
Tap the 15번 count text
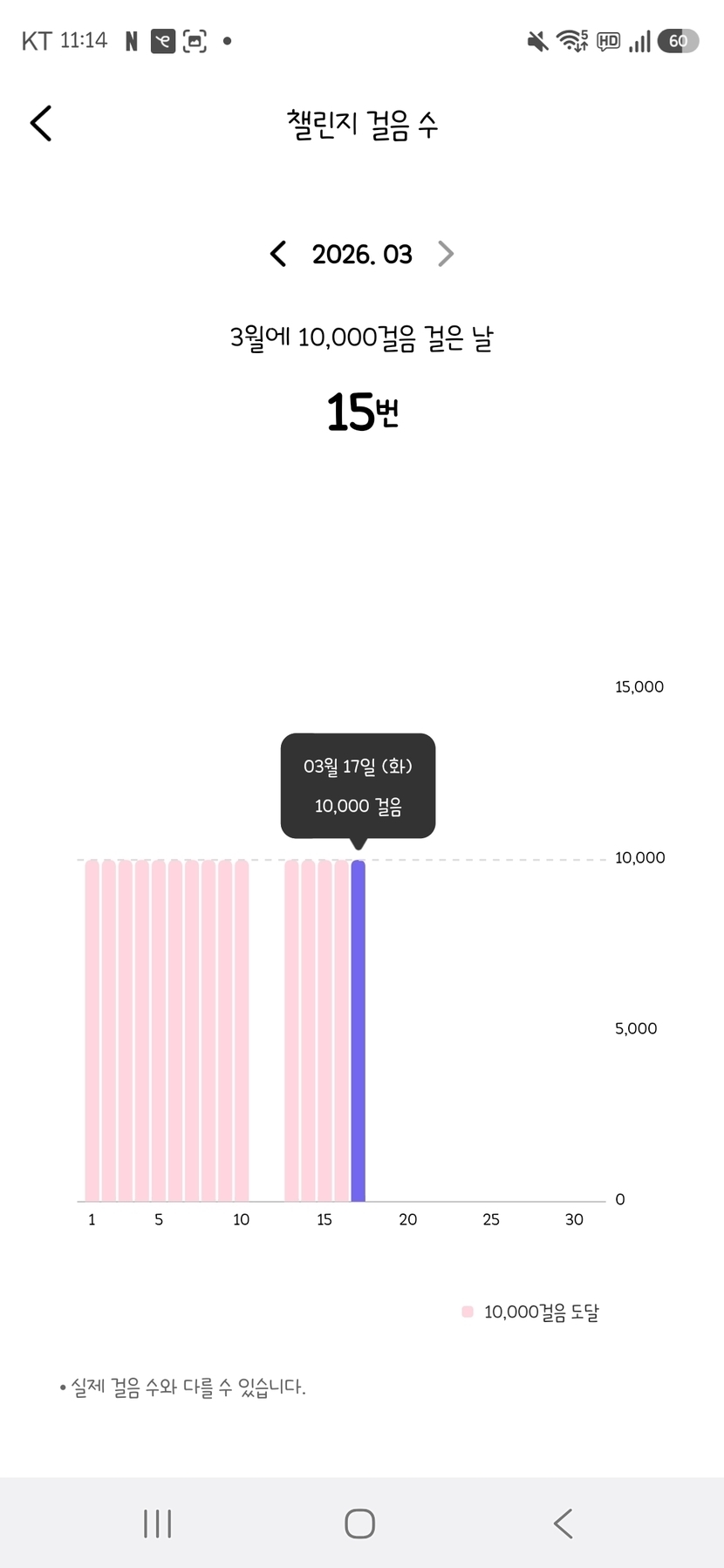click(x=362, y=412)
